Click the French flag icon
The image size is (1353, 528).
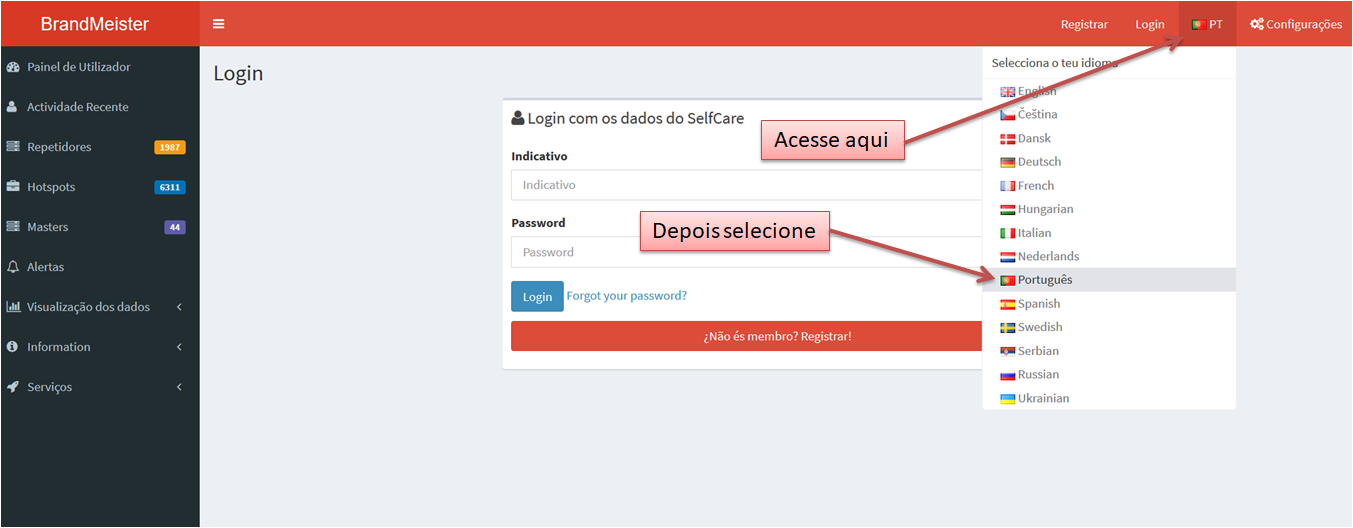(1008, 186)
